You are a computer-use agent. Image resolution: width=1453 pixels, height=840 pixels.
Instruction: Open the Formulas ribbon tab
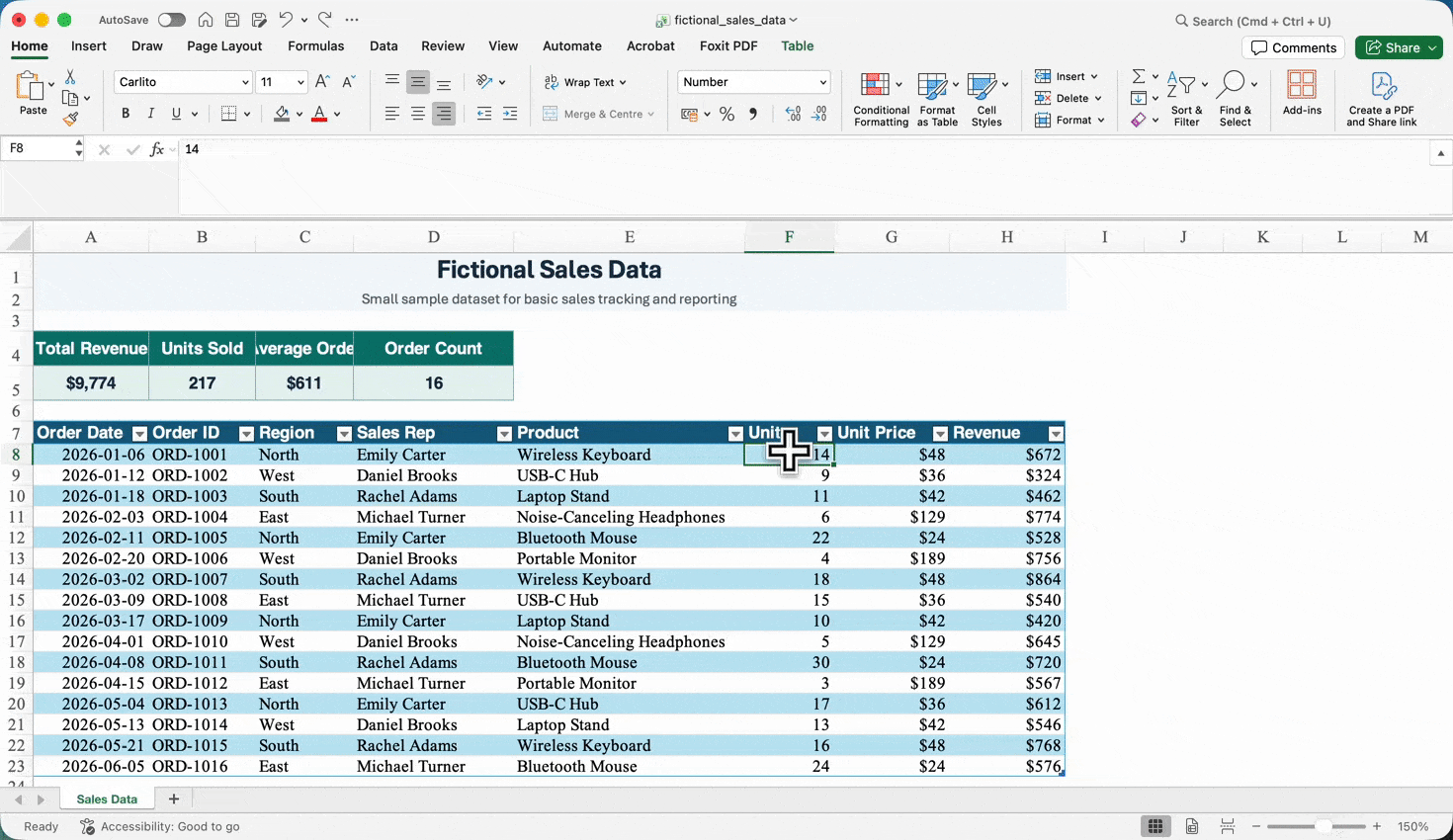(x=315, y=45)
